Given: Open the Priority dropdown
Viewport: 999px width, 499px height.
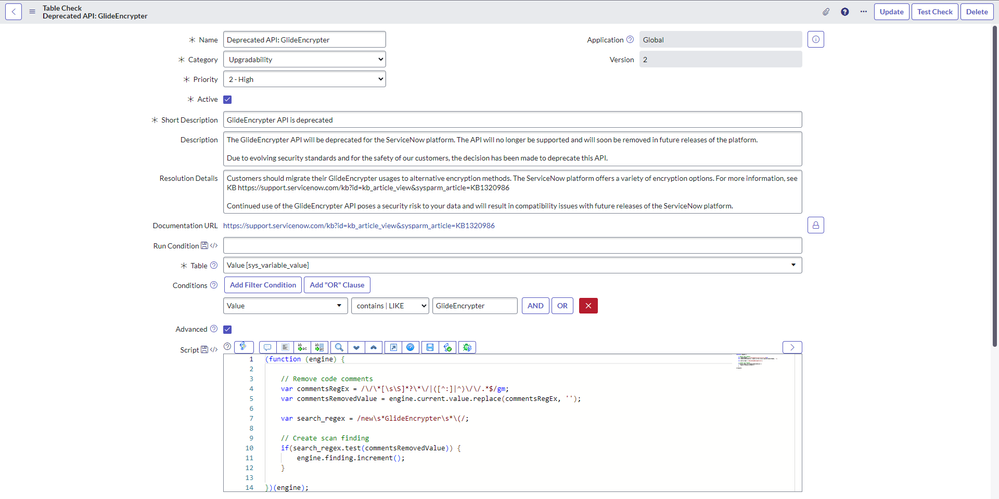Looking at the screenshot, I should tap(305, 79).
